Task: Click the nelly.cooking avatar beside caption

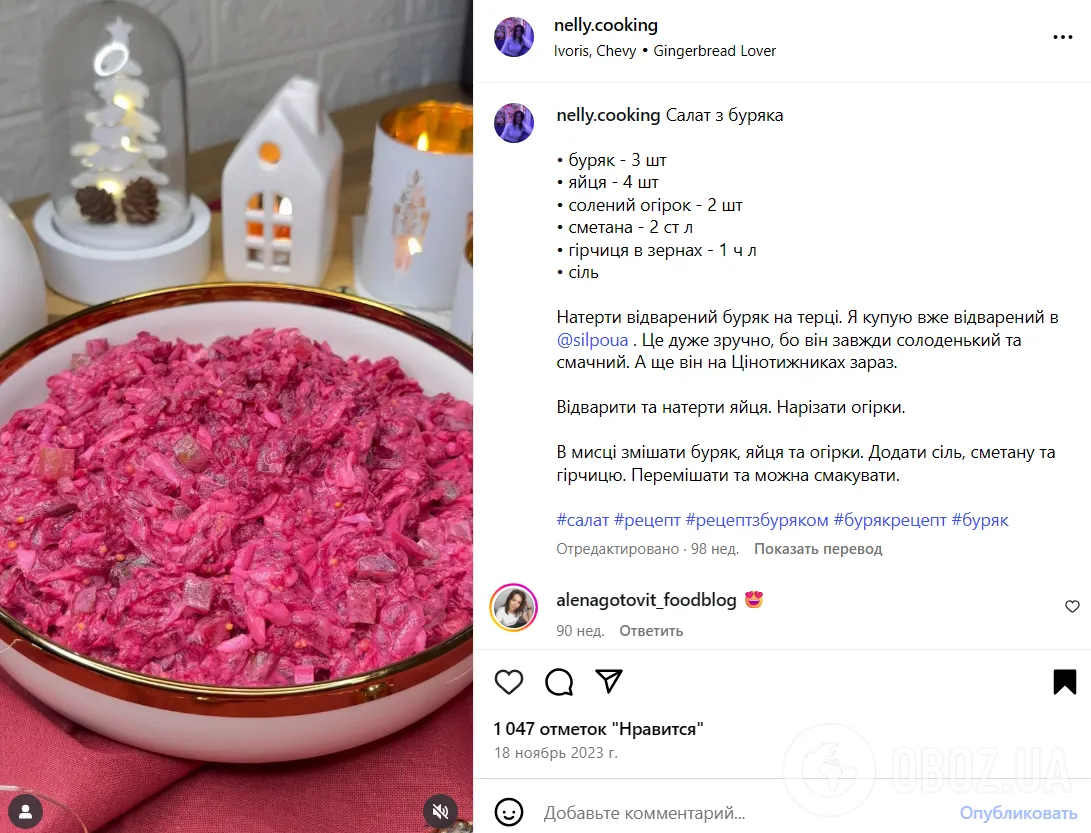Action: 514,123
